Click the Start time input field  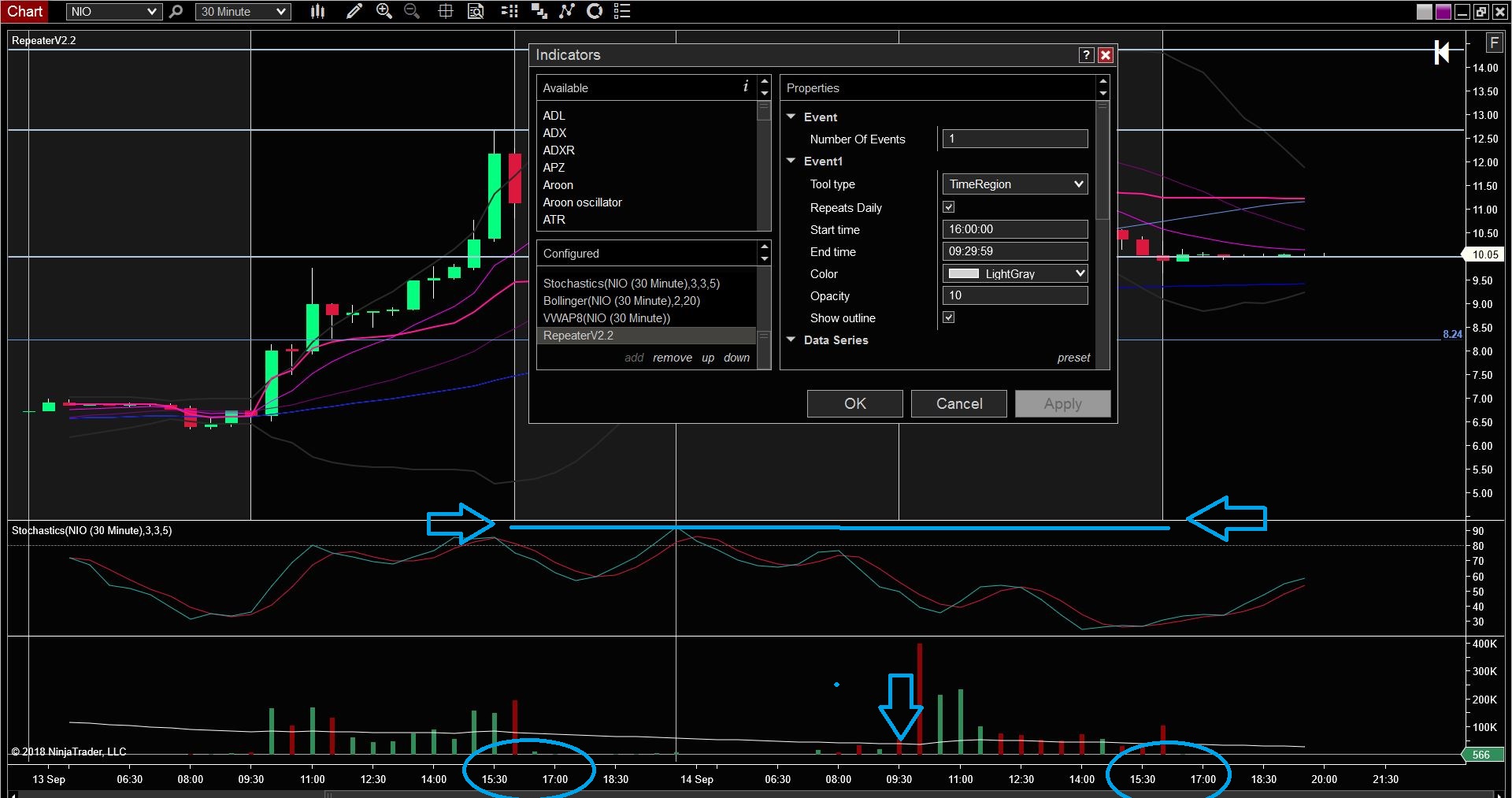coord(1015,229)
